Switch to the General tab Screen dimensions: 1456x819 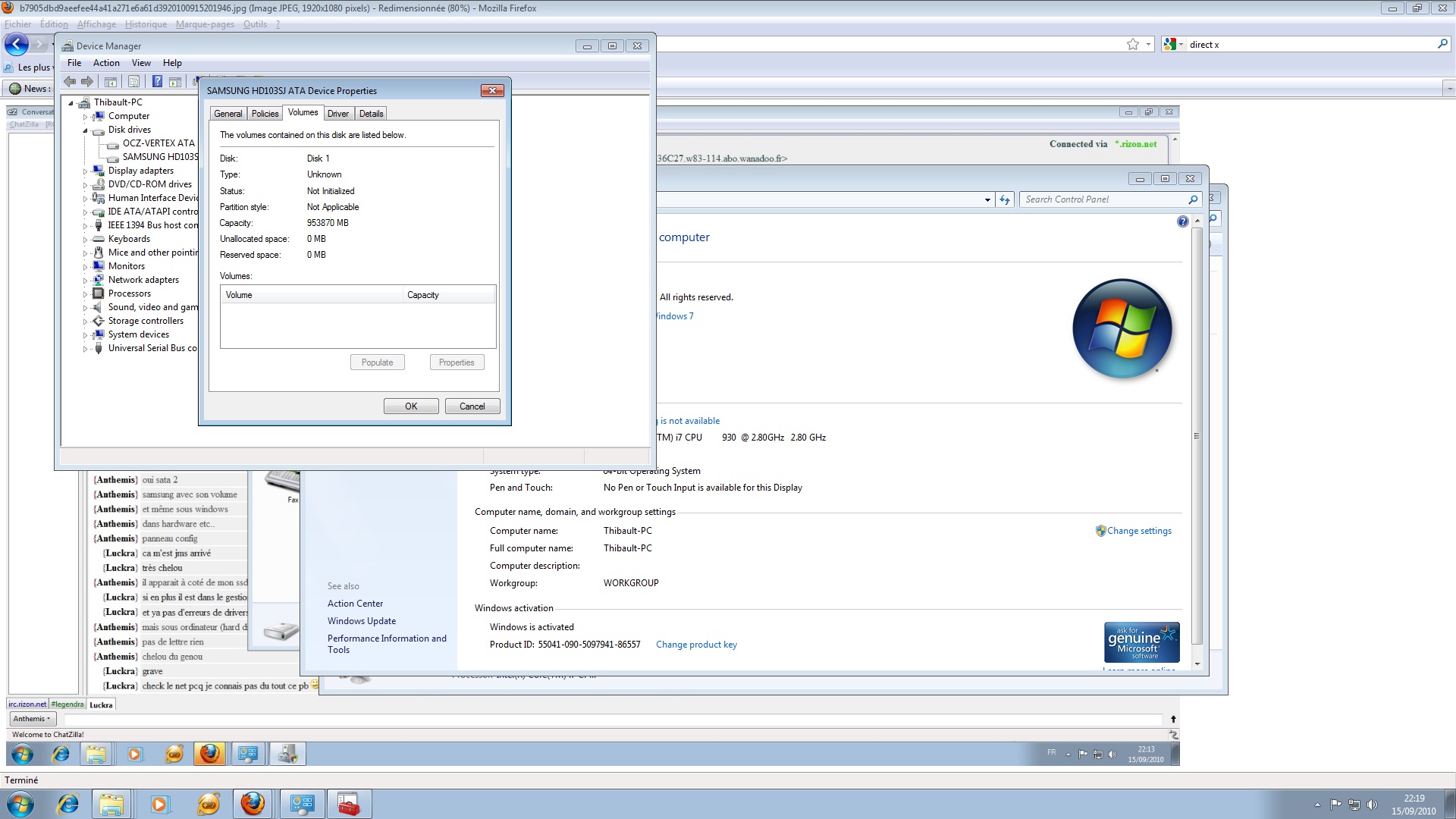tap(228, 114)
